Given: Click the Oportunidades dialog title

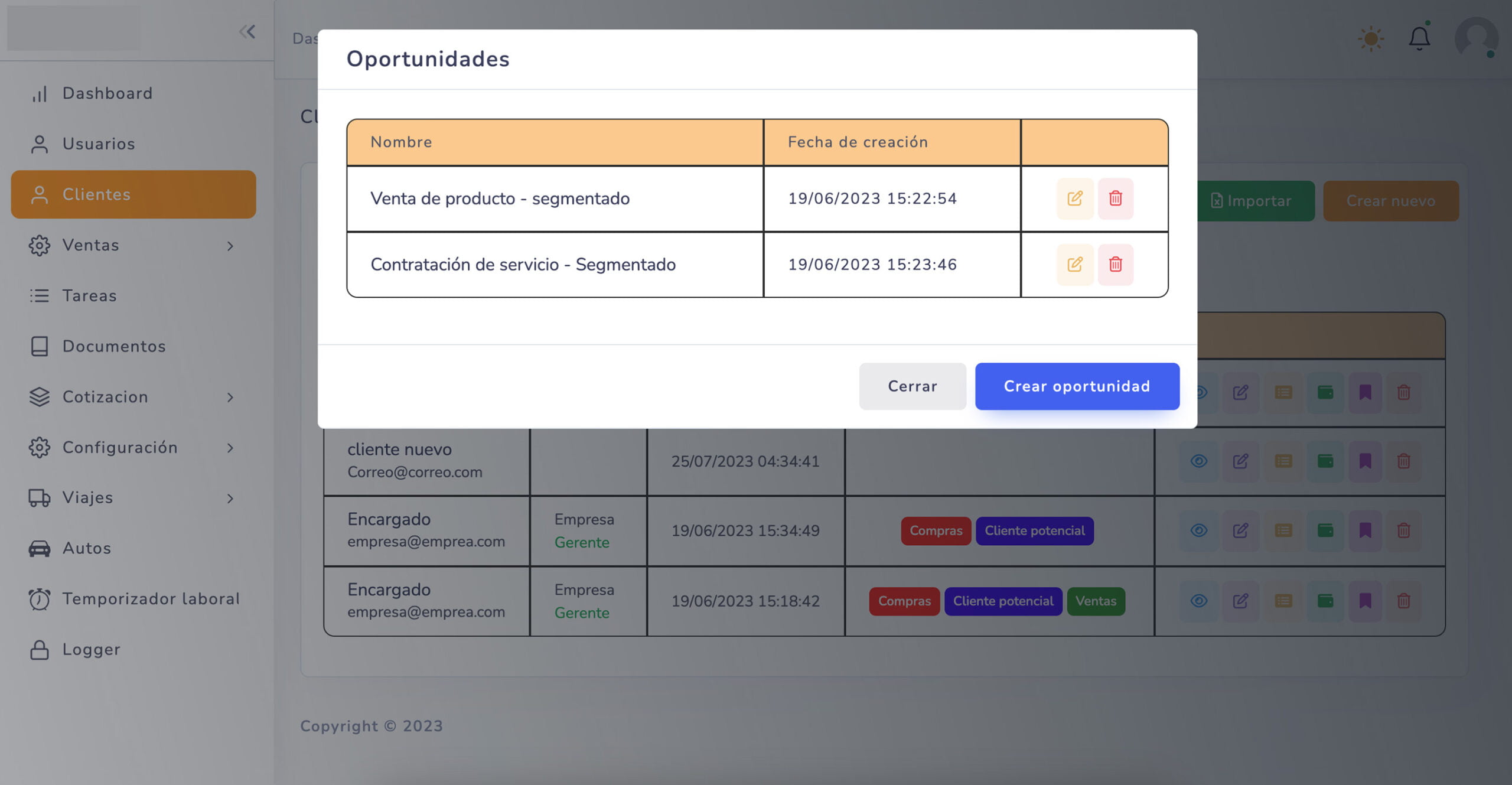Looking at the screenshot, I should [x=428, y=59].
